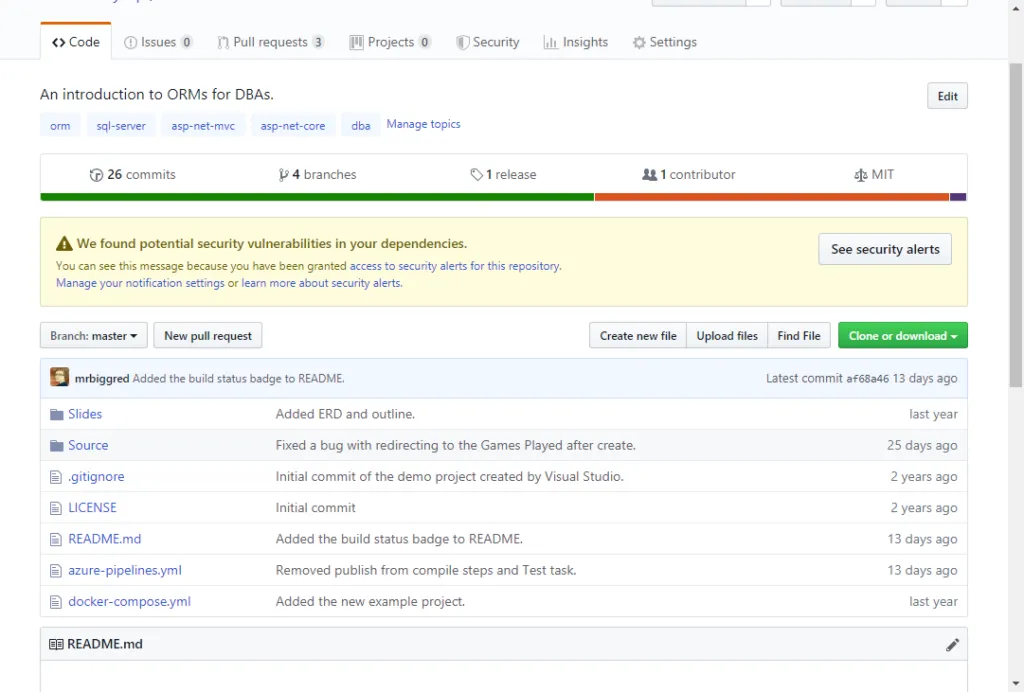
Task: Click See security alerts button
Action: pos(885,249)
